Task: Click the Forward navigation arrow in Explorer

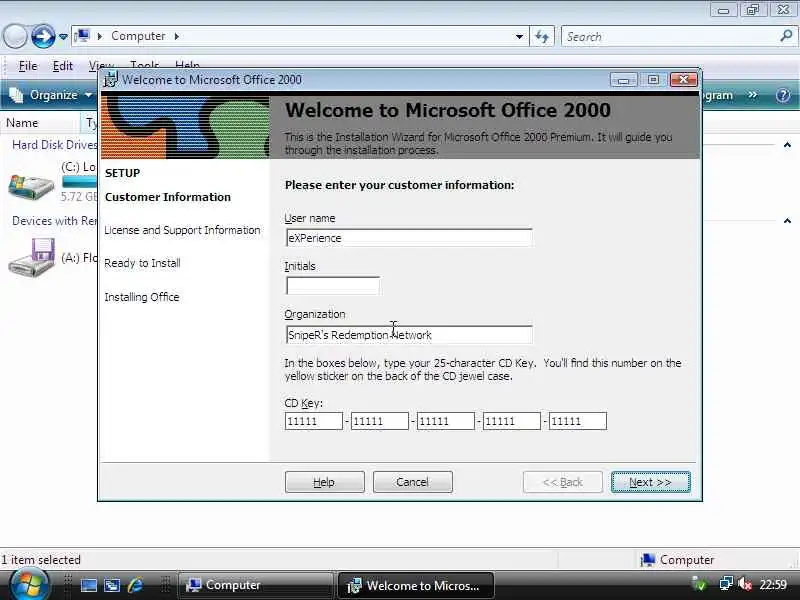Action: point(43,36)
